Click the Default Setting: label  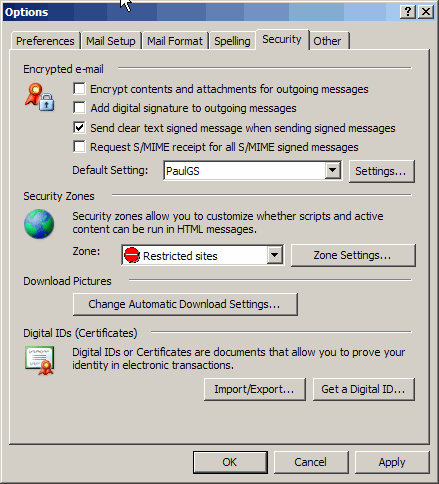pos(110,170)
